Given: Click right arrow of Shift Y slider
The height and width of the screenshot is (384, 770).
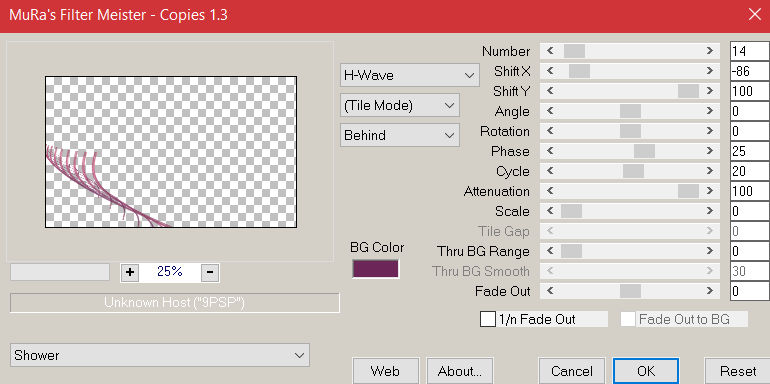Looking at the screenshot, I should (x=710, y=91).
